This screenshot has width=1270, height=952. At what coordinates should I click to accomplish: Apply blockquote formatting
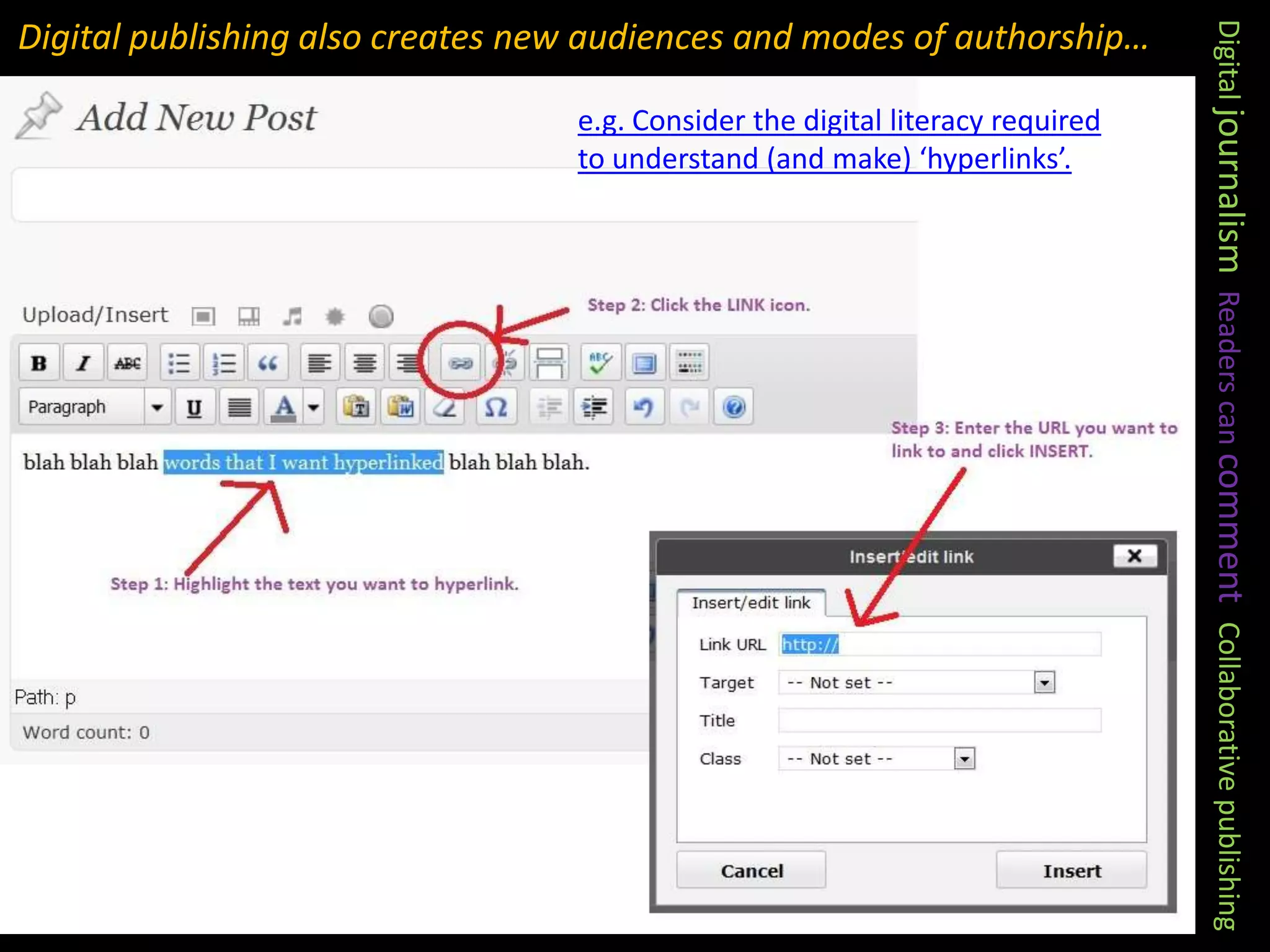click(268, 363)
